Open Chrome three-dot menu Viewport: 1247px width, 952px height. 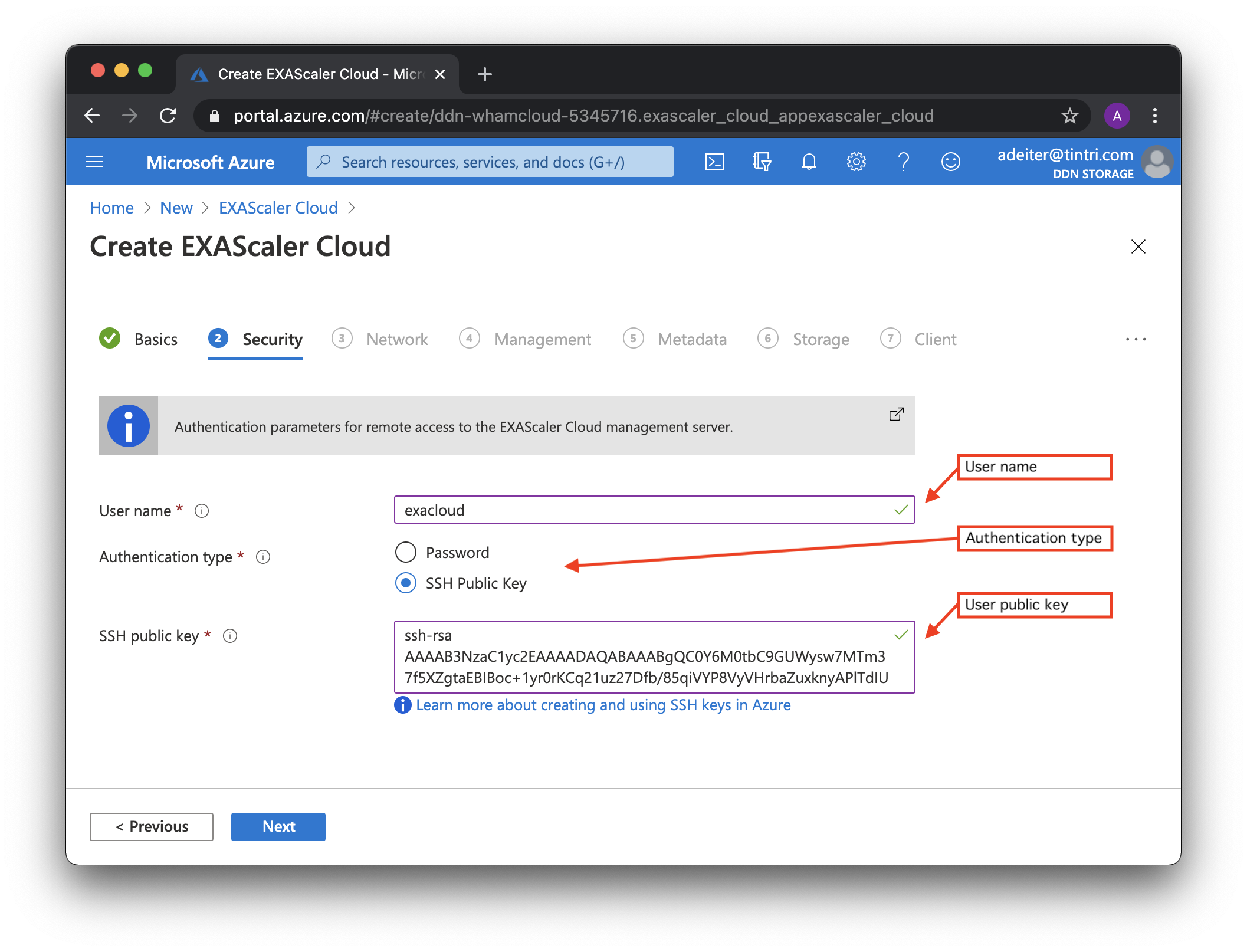(1154, 116)
